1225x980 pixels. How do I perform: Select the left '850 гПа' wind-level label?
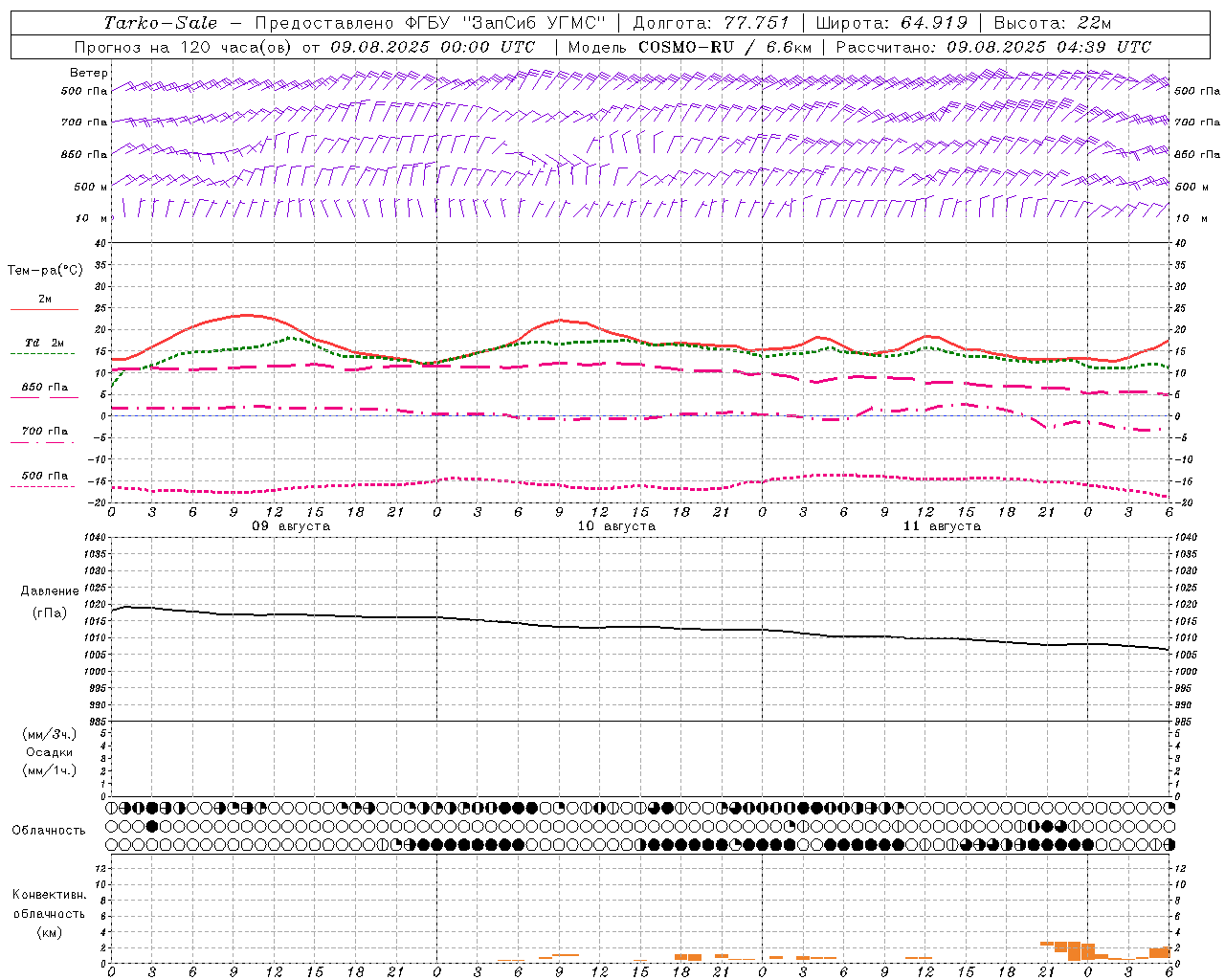pyautogui.click(x=84, y=154)
